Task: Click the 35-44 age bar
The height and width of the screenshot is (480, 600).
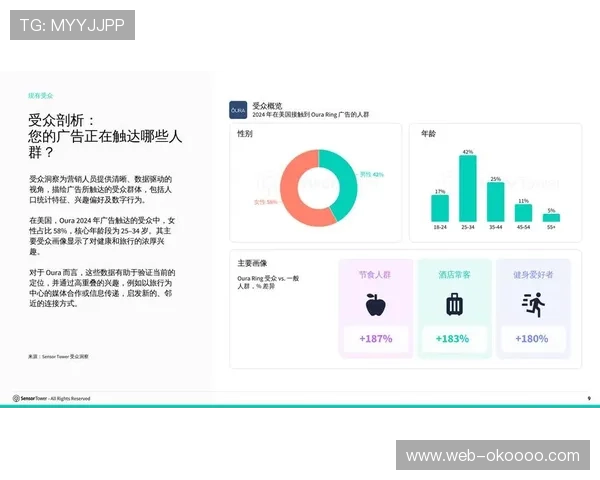Action: pyautogui.click(x=496, y=202)
